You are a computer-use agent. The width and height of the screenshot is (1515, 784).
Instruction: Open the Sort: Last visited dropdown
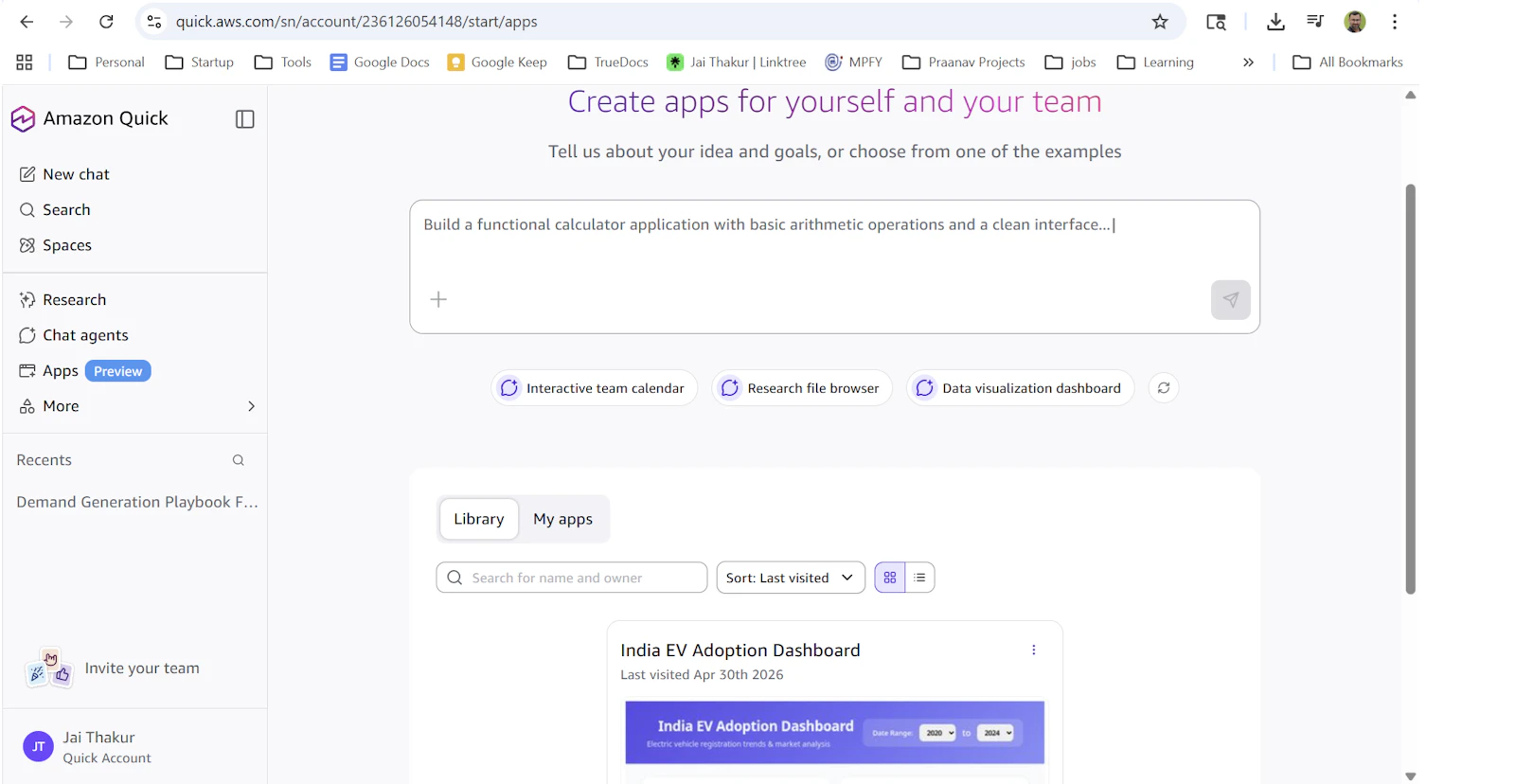[x=791, y=578]
